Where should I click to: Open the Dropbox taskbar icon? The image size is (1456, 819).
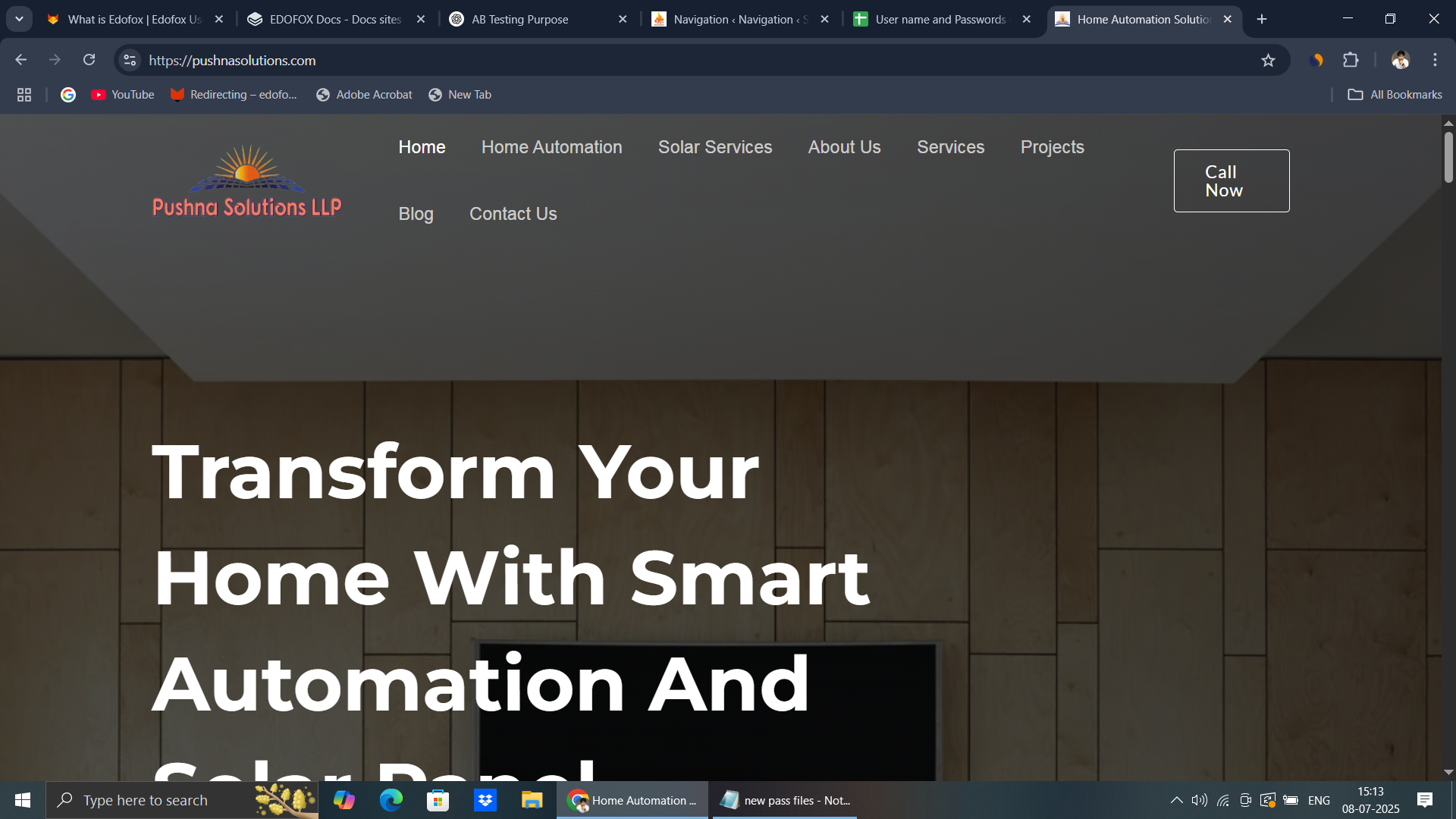pos(485,800)
